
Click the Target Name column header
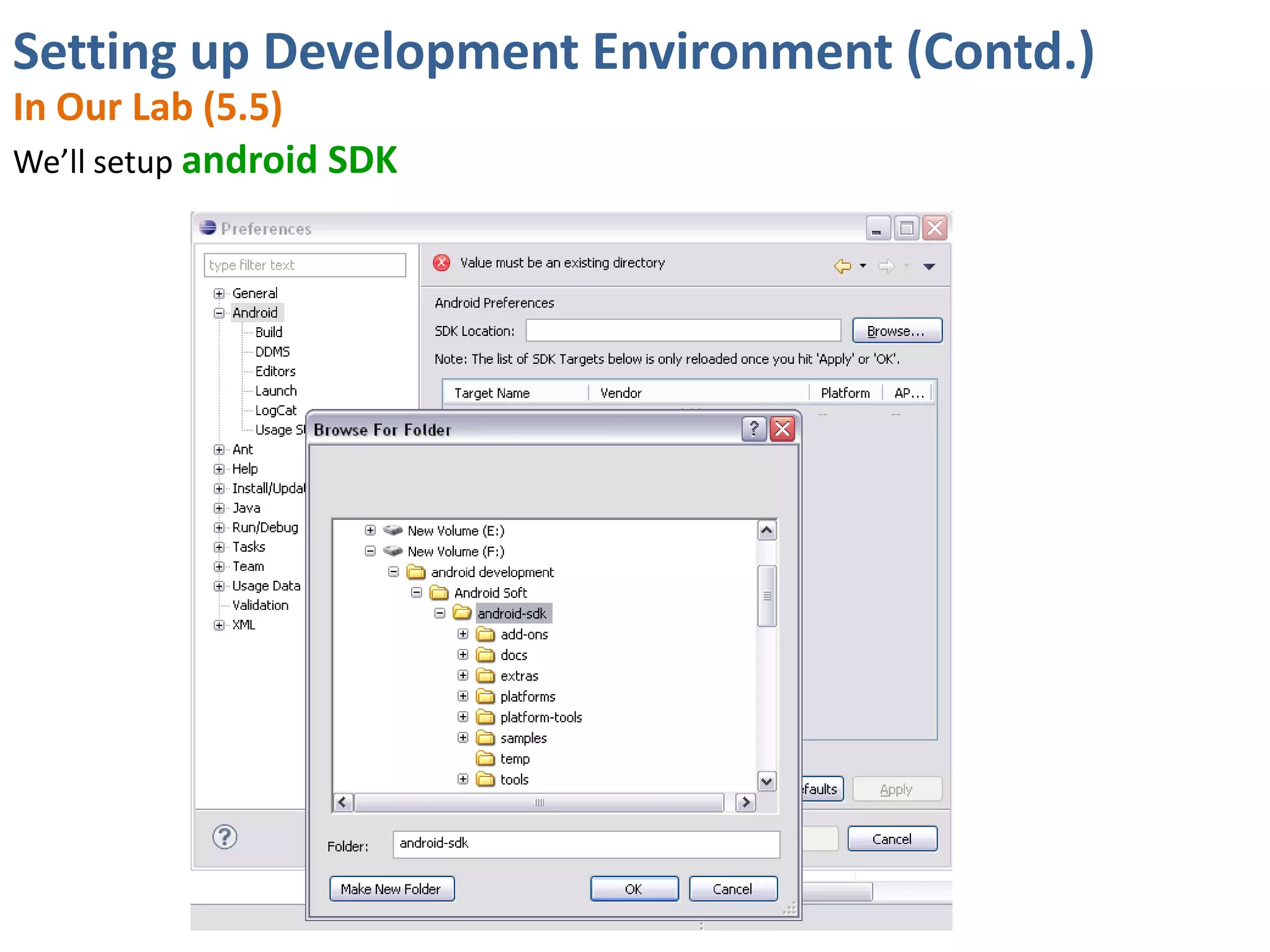[x=516, y=393]
